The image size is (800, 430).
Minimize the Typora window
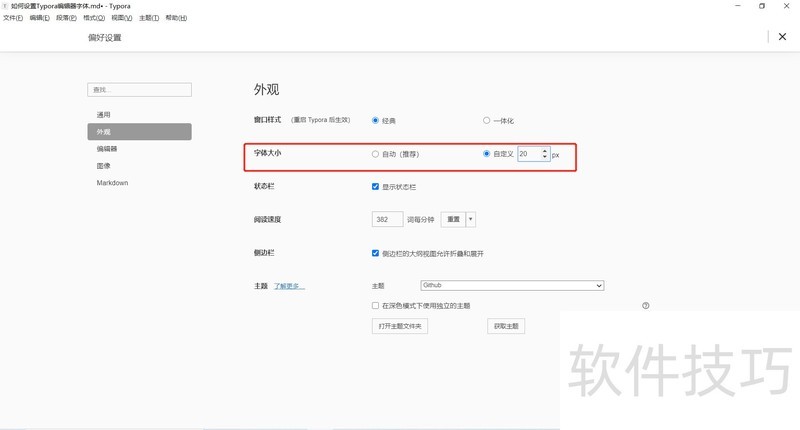(738, 6)
